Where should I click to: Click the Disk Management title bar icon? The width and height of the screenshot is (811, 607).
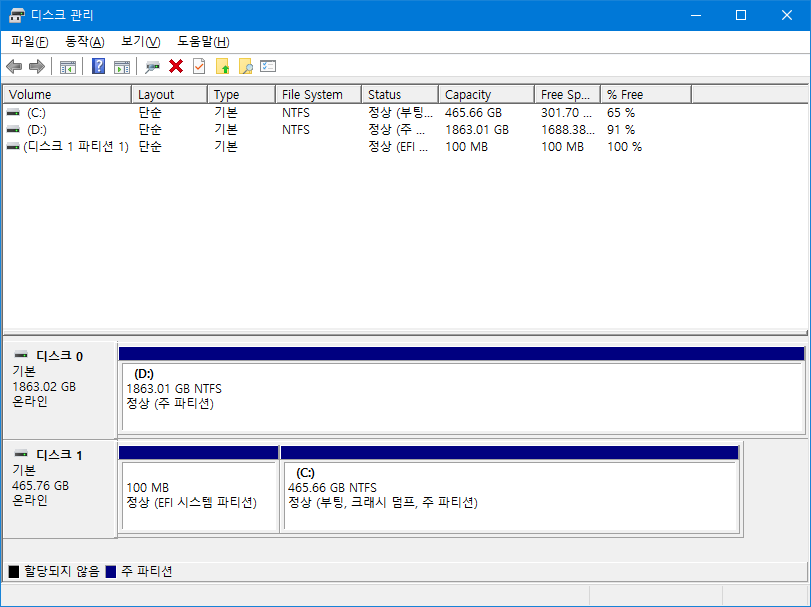pyautogui.click(x=17, y=15)
